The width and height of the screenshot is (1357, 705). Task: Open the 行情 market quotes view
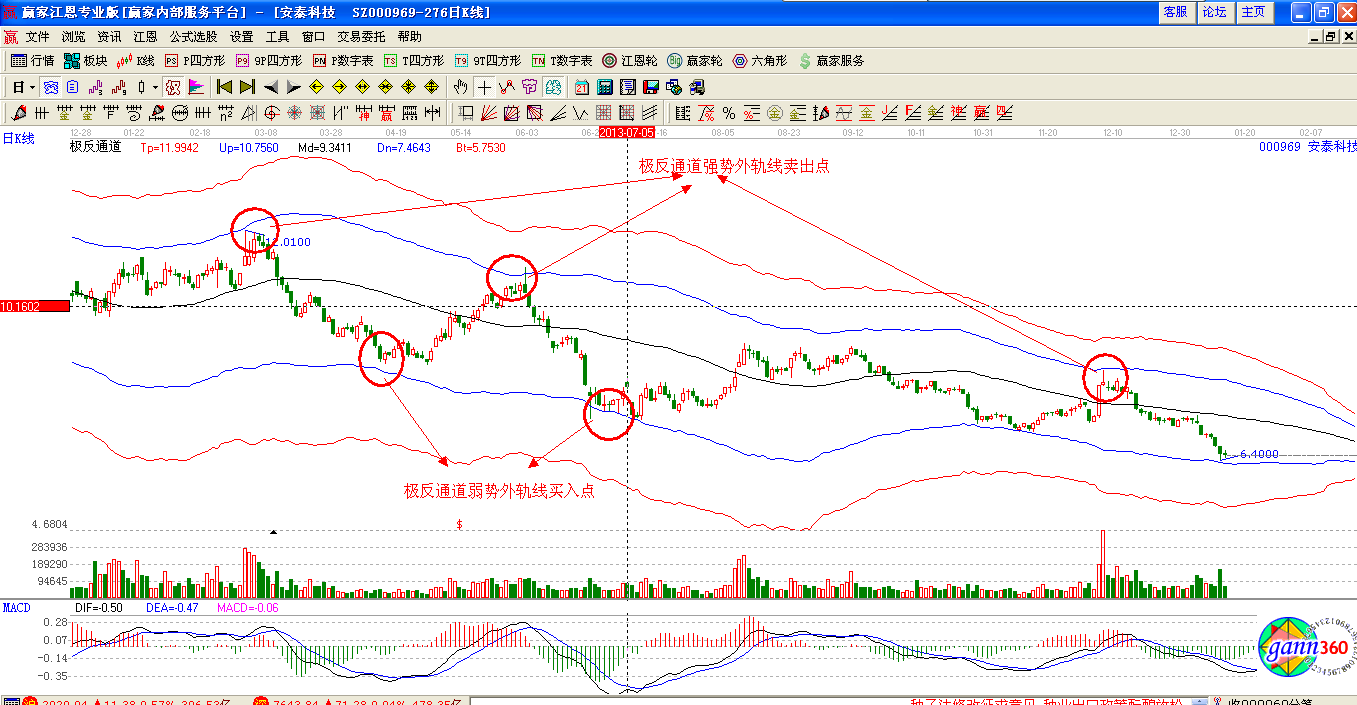32,61
